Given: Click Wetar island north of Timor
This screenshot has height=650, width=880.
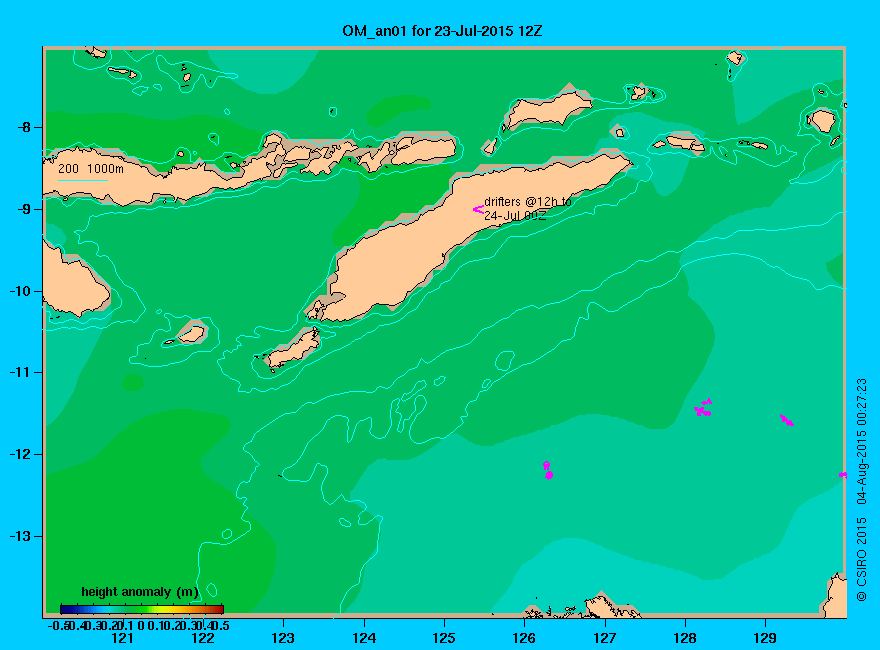Looking at the screenshot, I should tap(547, 111).
